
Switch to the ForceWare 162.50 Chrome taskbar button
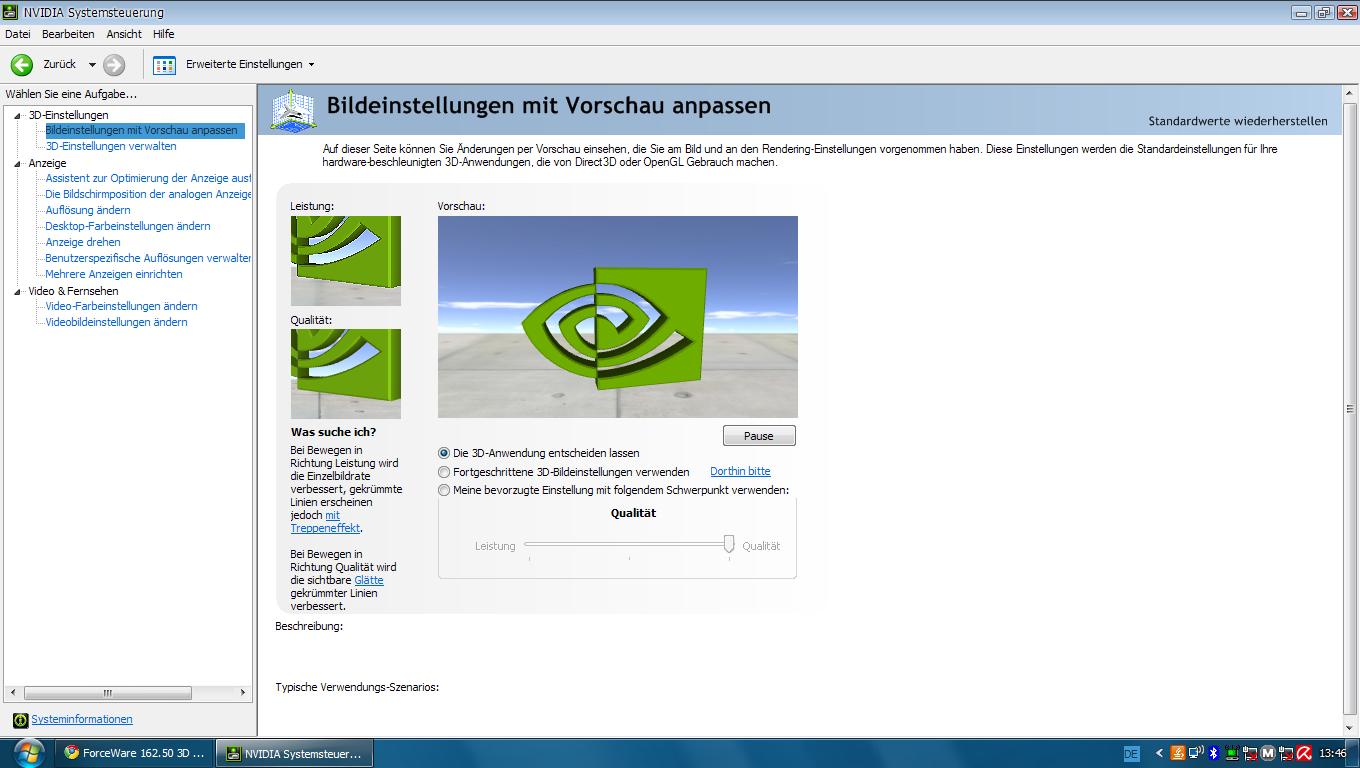[x=135, y=753]
